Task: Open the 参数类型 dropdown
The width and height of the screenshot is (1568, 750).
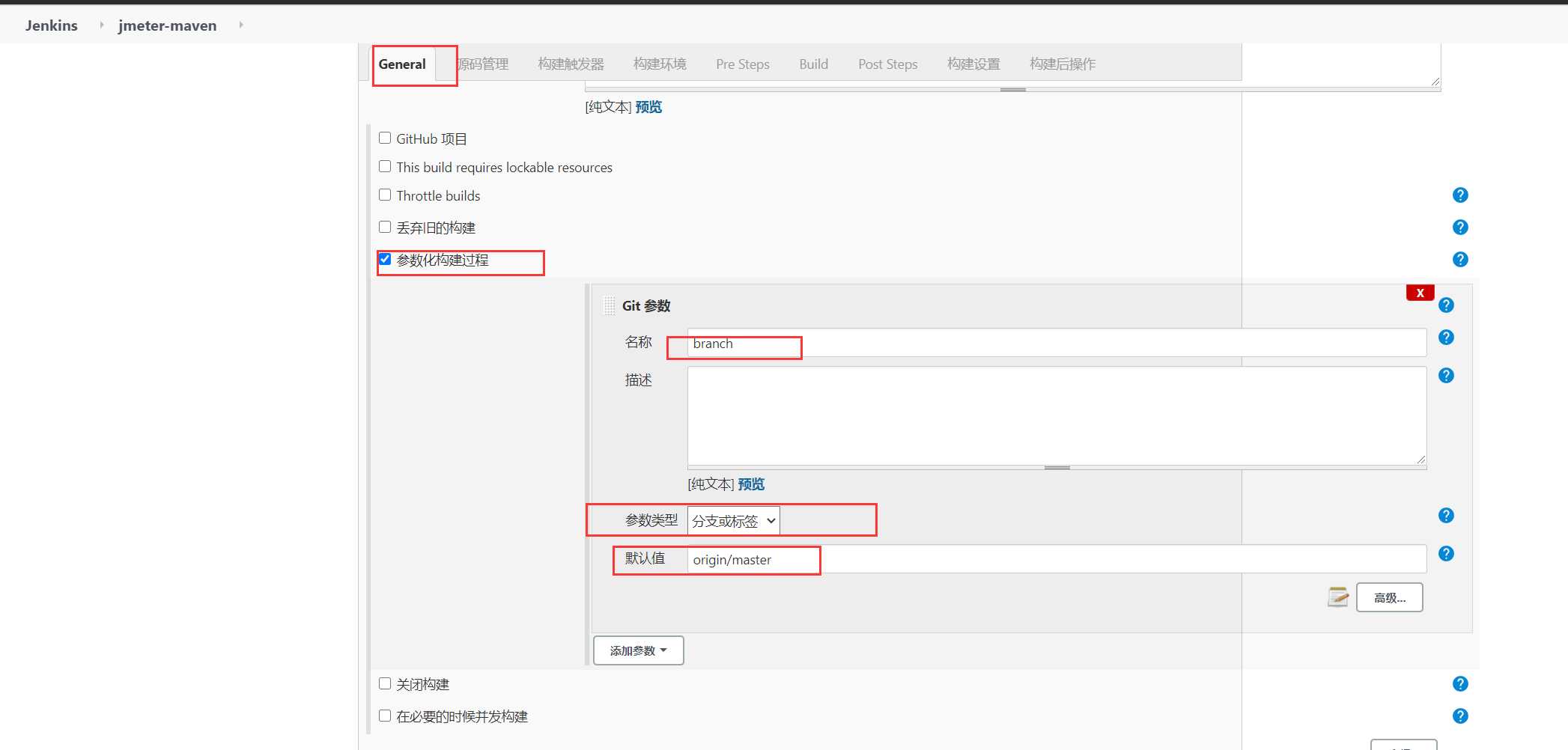Action: point(734,521)
